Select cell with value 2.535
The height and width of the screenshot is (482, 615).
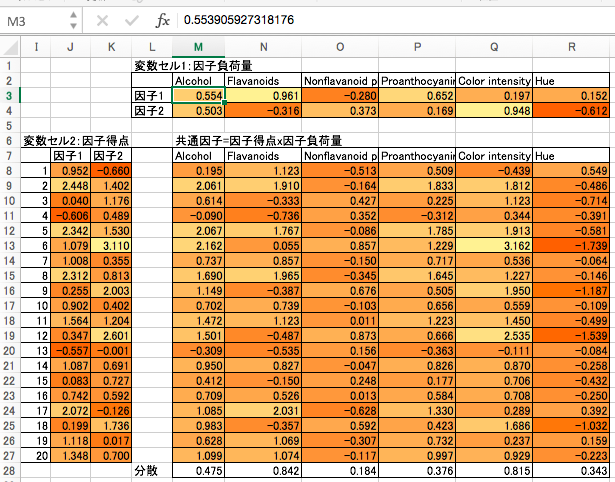[x=494, y=336]
